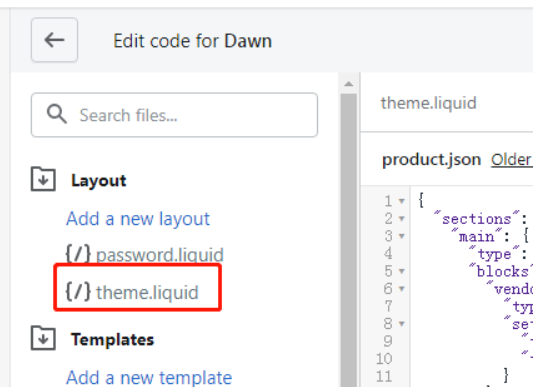Focus the Search files input field

point(174,115)
